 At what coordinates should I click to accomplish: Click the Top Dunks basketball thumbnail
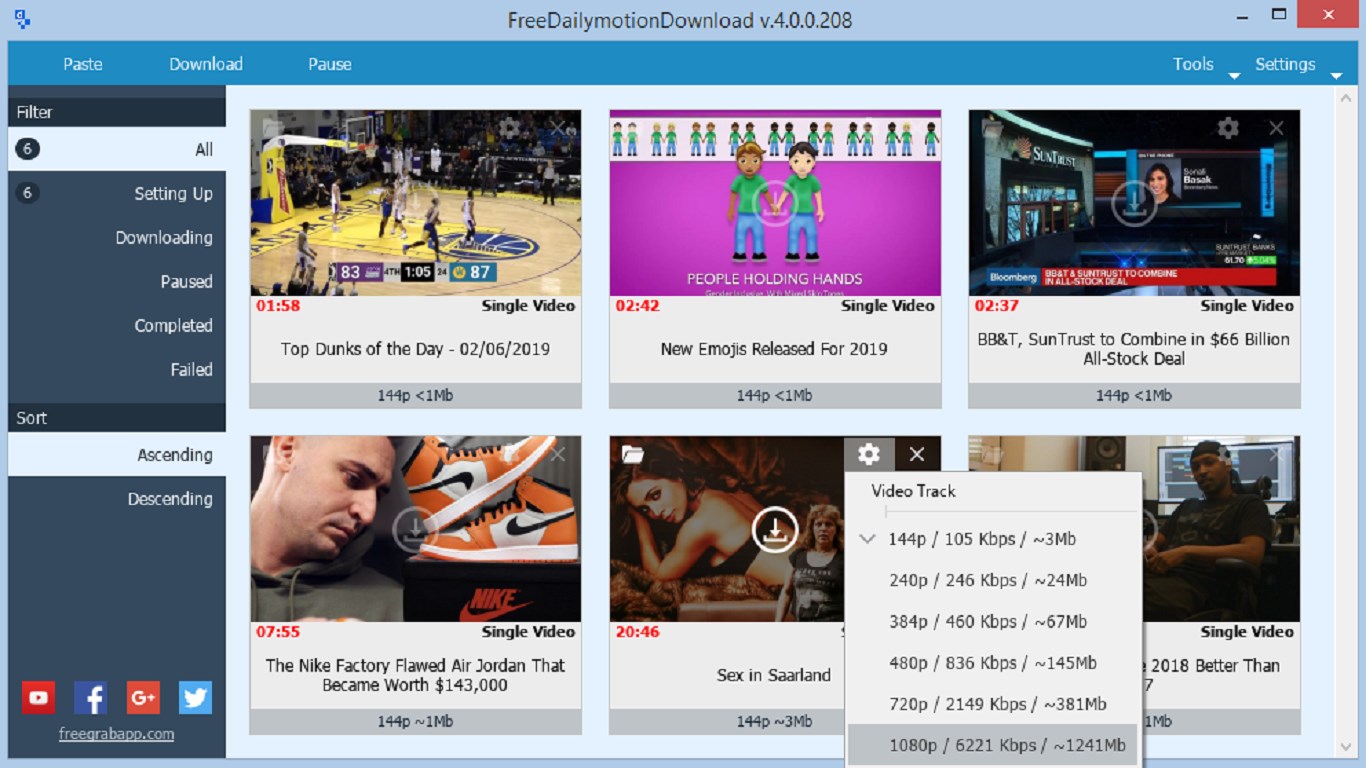click(x=415, y=203)
